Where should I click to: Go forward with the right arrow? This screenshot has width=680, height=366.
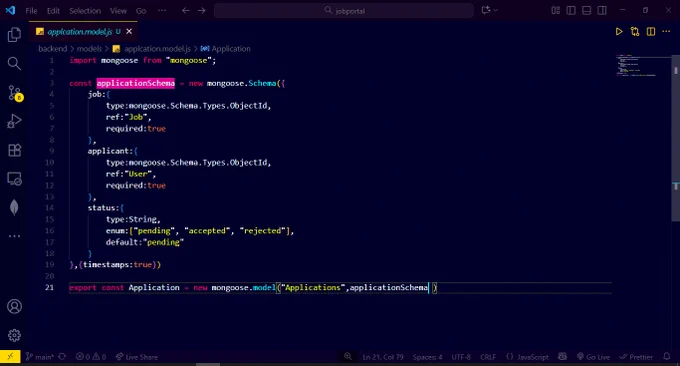point(202,10)
